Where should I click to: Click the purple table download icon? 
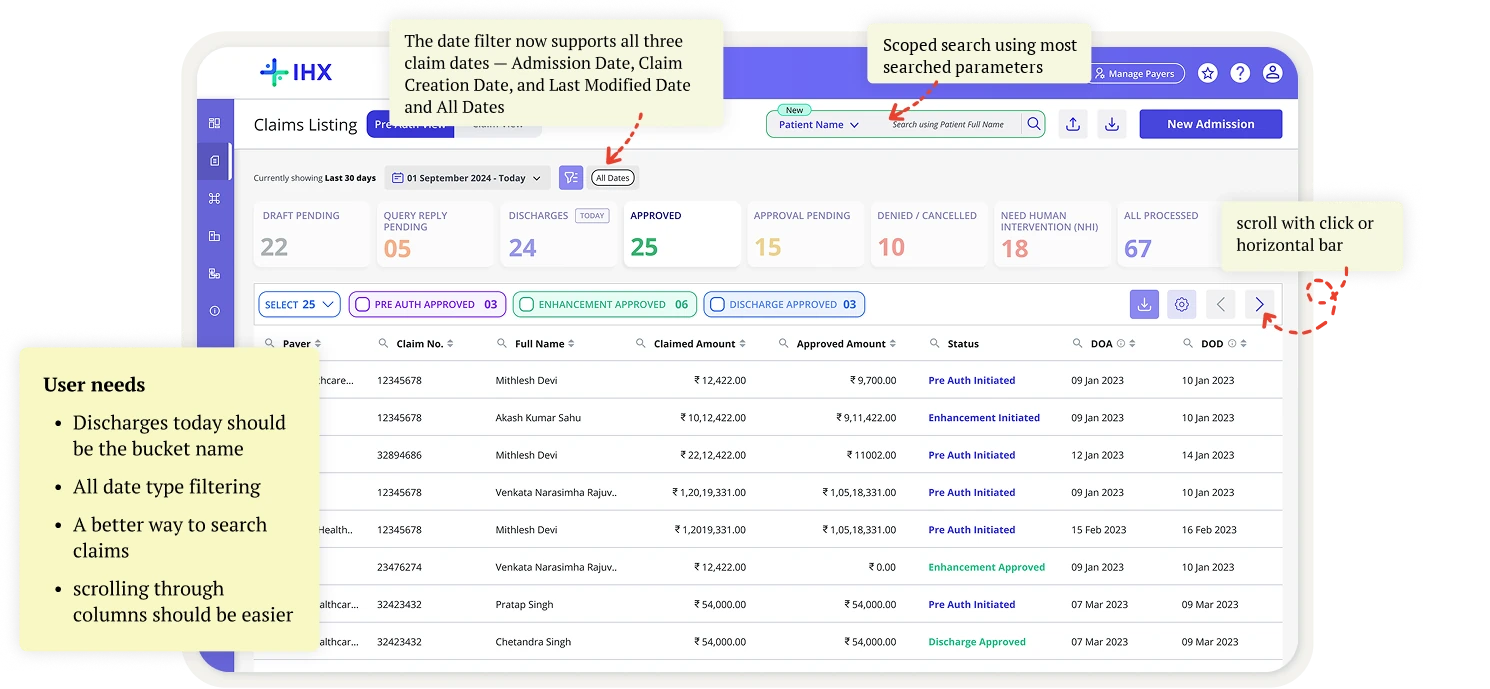[1145, 304]
